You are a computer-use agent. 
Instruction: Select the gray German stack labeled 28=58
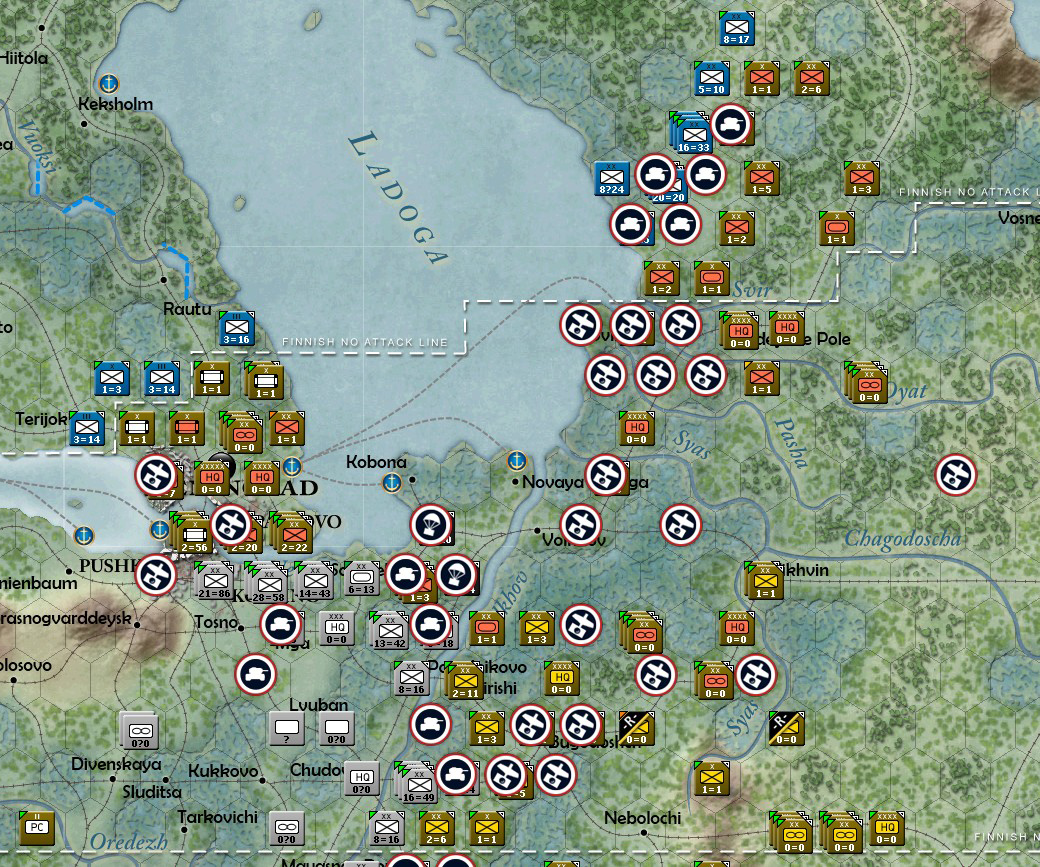pyautogui.click(x=267, y=582)
